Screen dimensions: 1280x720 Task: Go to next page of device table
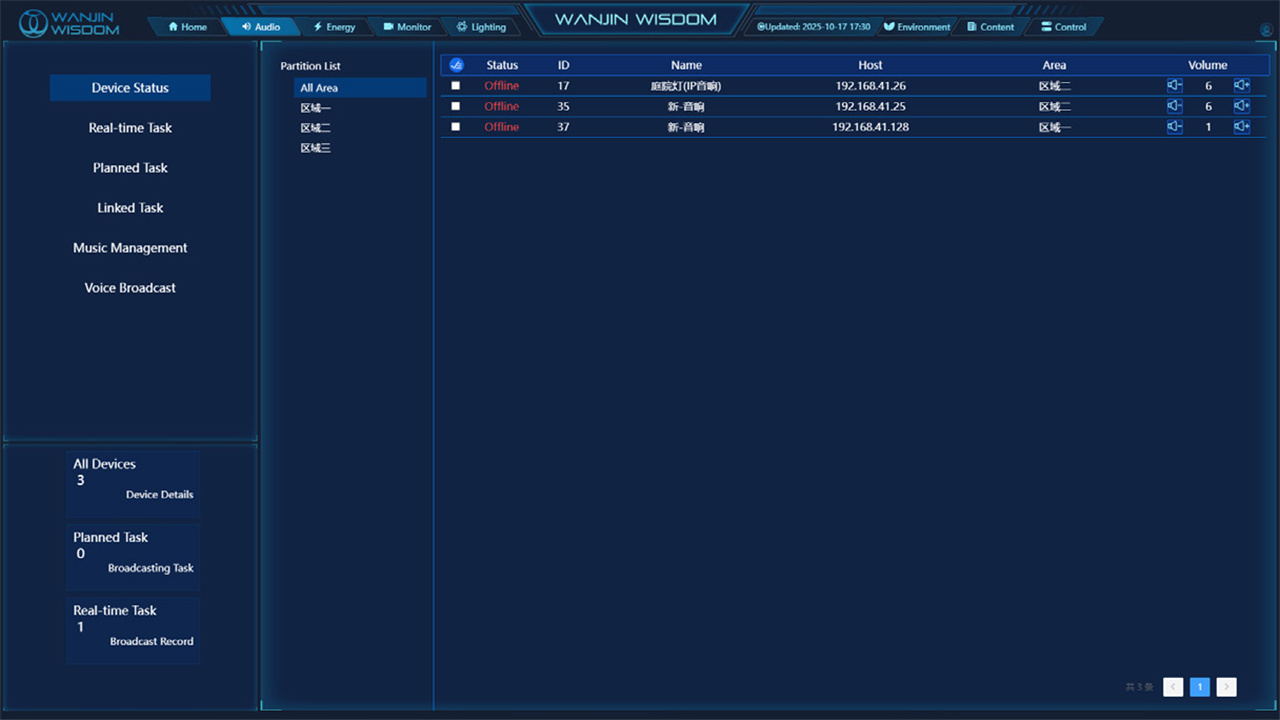point(1226,687)
